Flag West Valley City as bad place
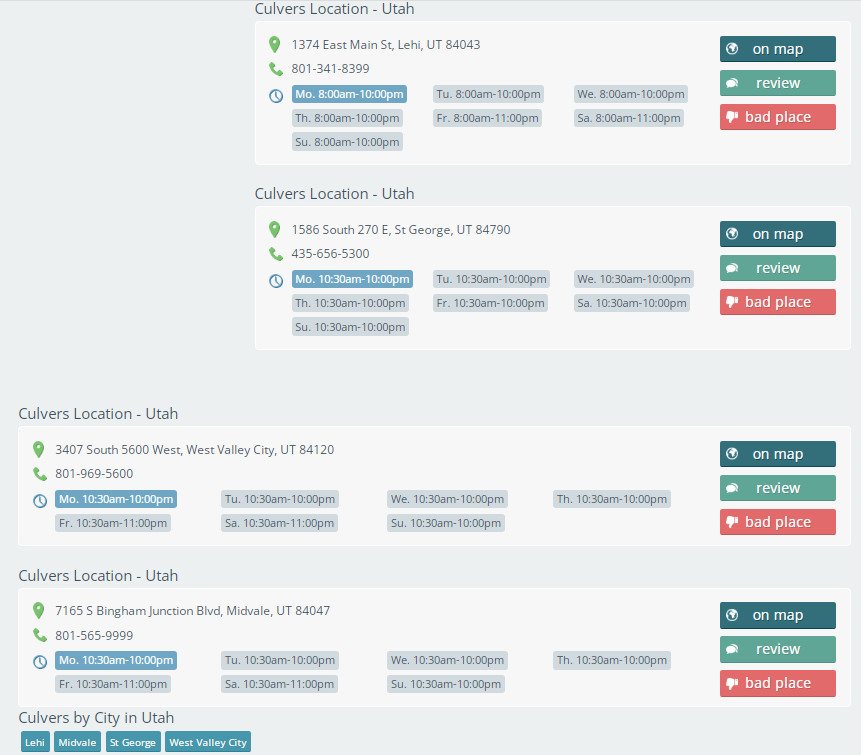Screen dimensions: 861x755 pos(778,522)
